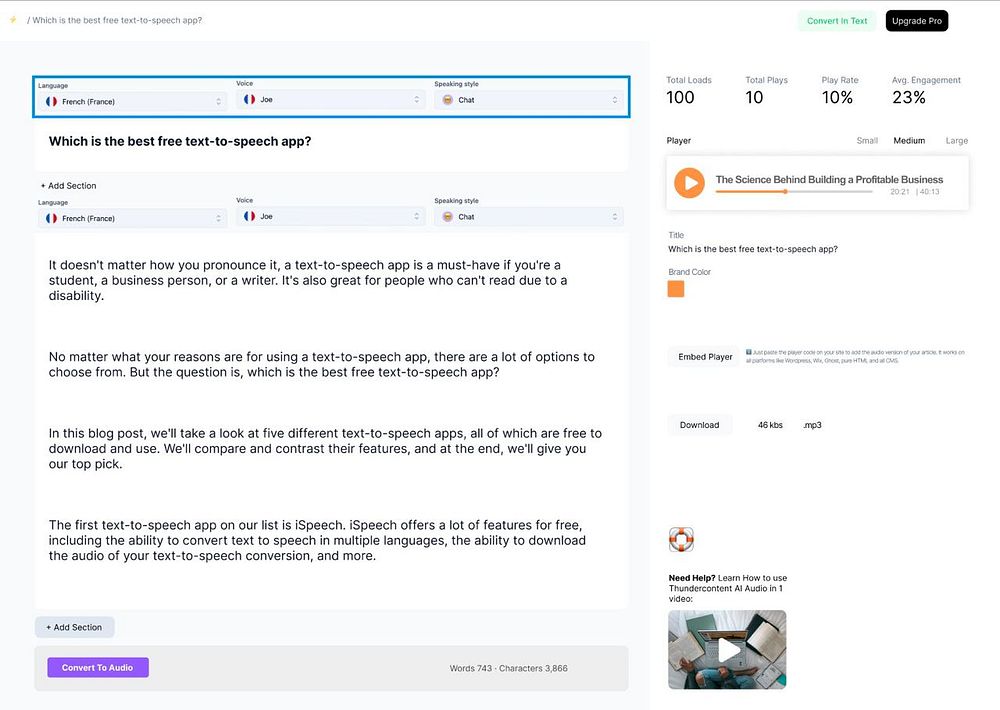Open the top Language dropdown
The image size is (1000, 710).
[132, 101]
